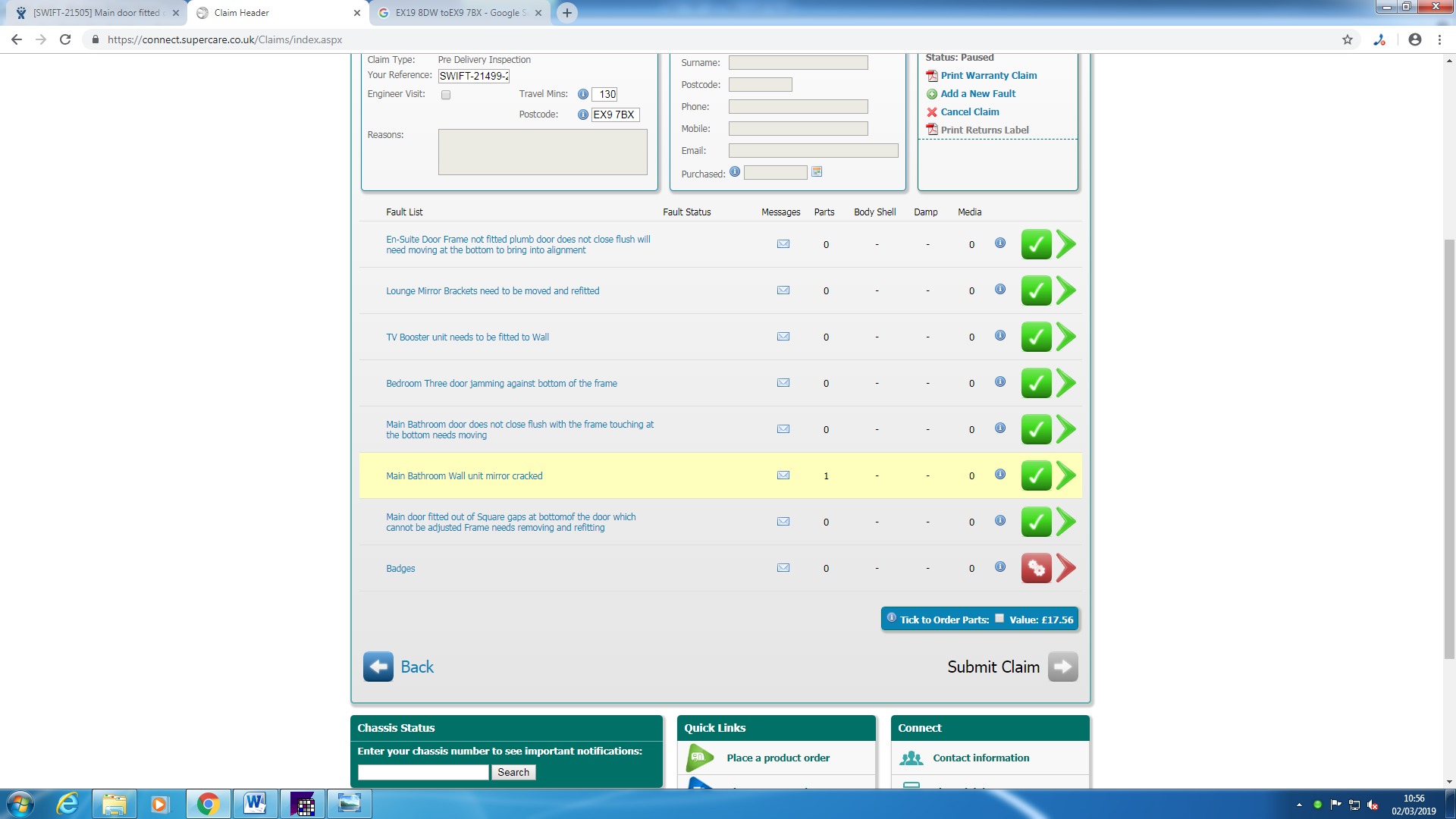Screen dimensions: 1456x819
Task: Open Microsoft Word from taskbar
Action: (x=255, y=804)
